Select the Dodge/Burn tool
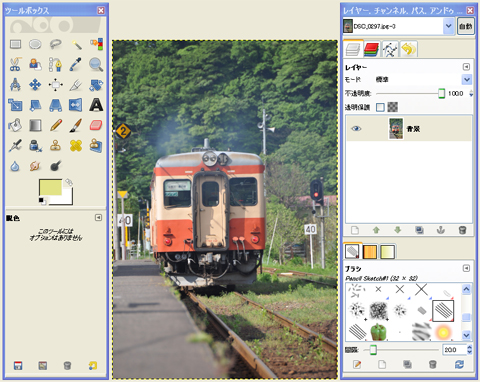 coord(56,165)
